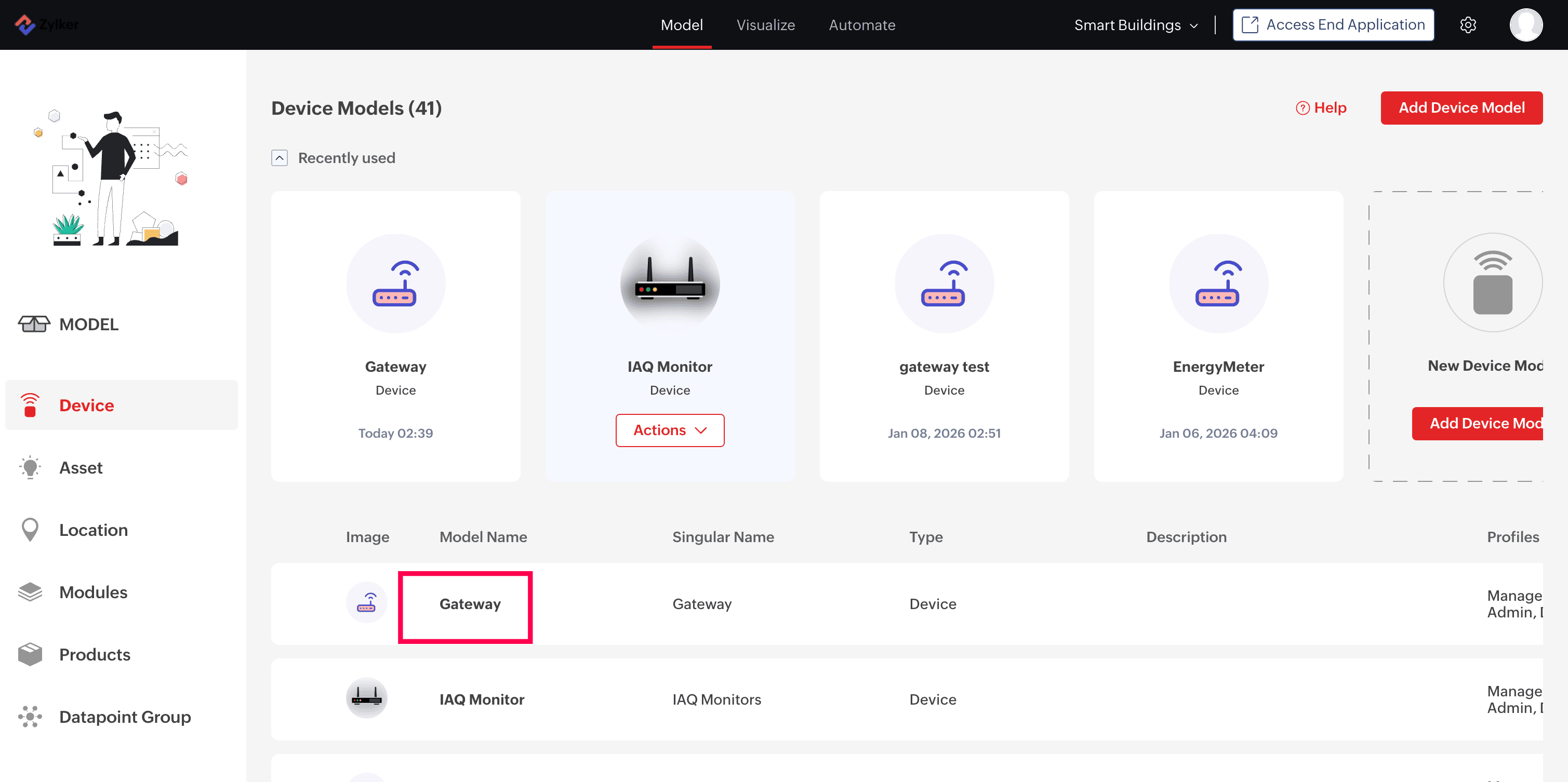This screenshot has width=1568, height=782.
Task: Open the Help link
Action: click(1321, 107)
